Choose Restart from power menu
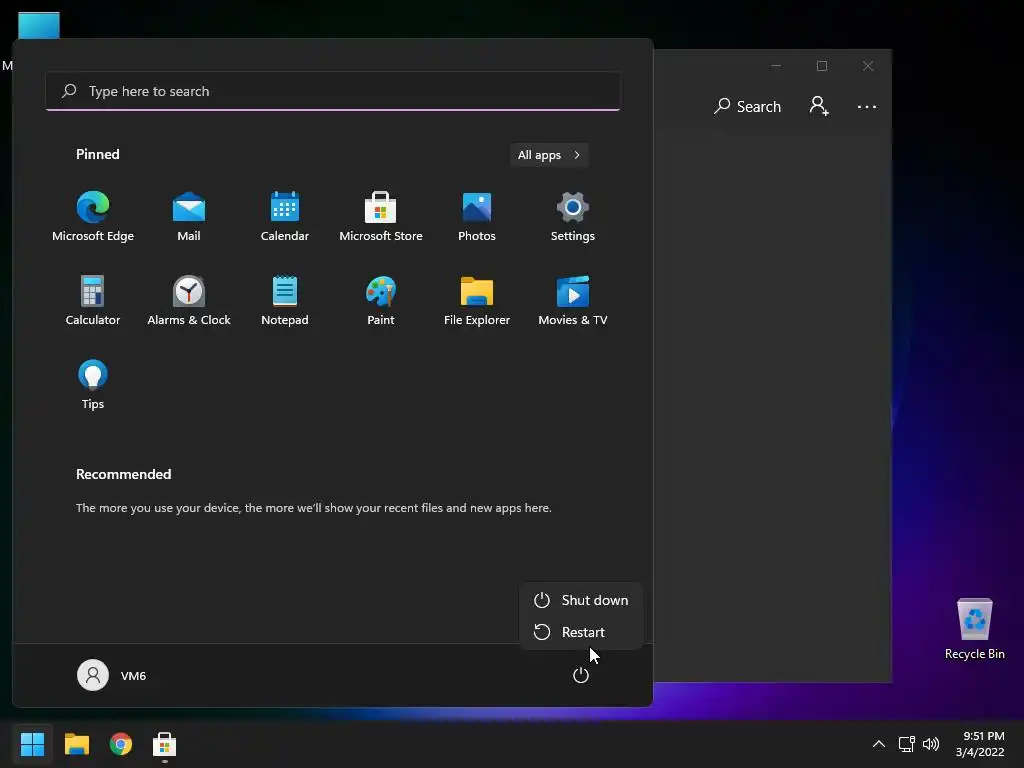1024x768 pixels. click(x=581, y=632)
